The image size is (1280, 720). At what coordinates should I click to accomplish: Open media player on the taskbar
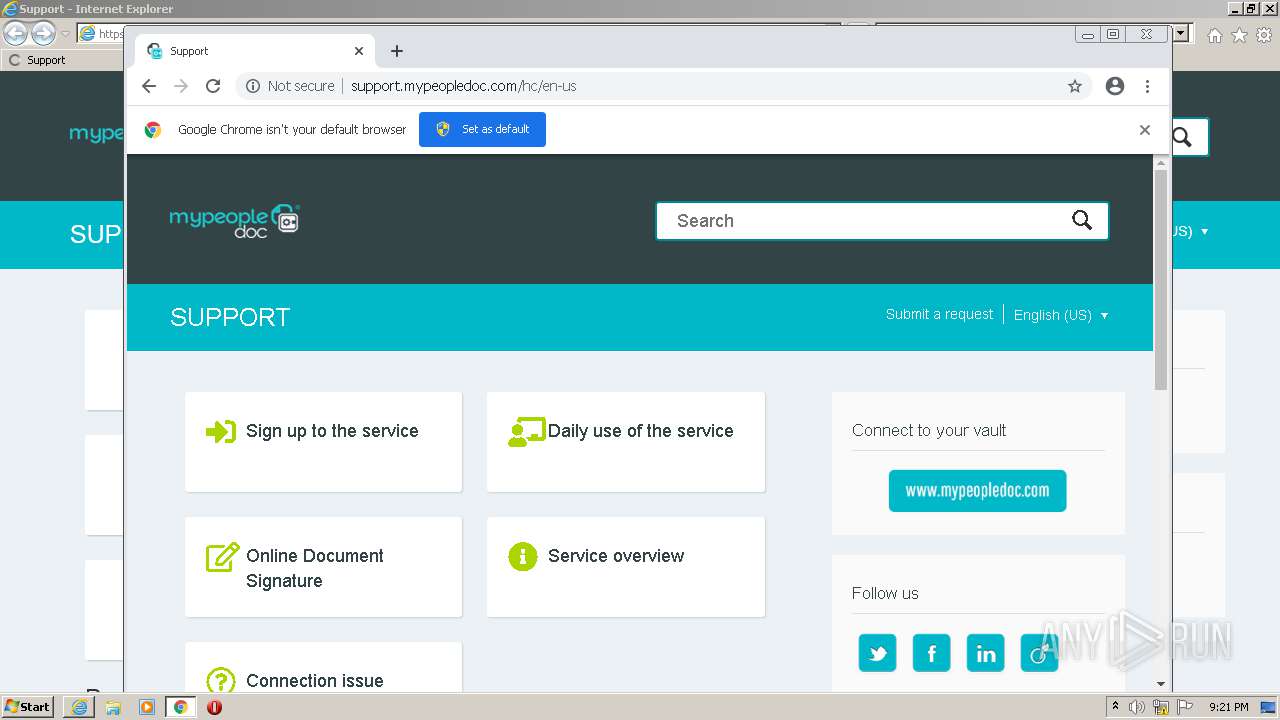click(x=147, y=707)
